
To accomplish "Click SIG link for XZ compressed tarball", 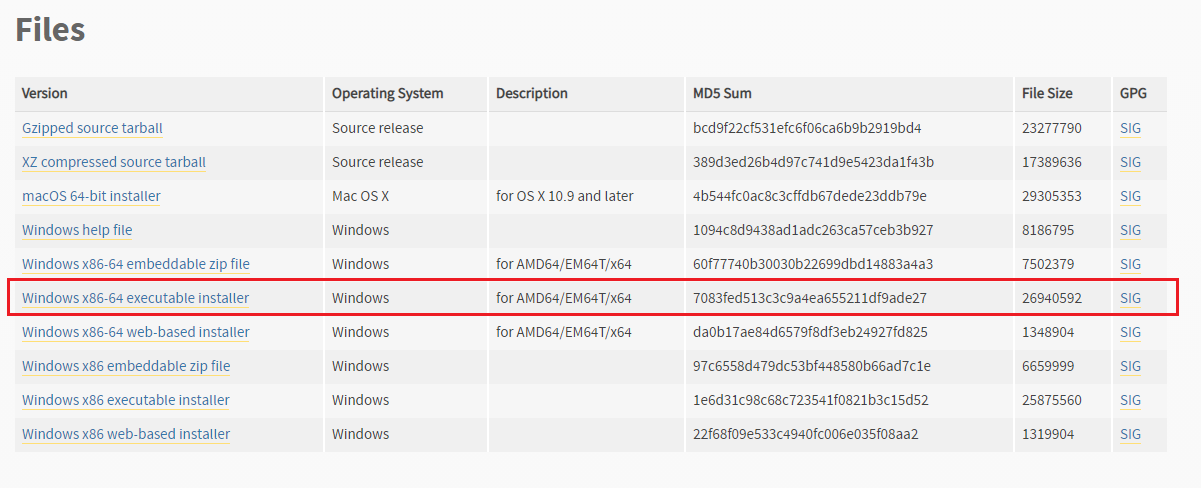I will 1130,162.
